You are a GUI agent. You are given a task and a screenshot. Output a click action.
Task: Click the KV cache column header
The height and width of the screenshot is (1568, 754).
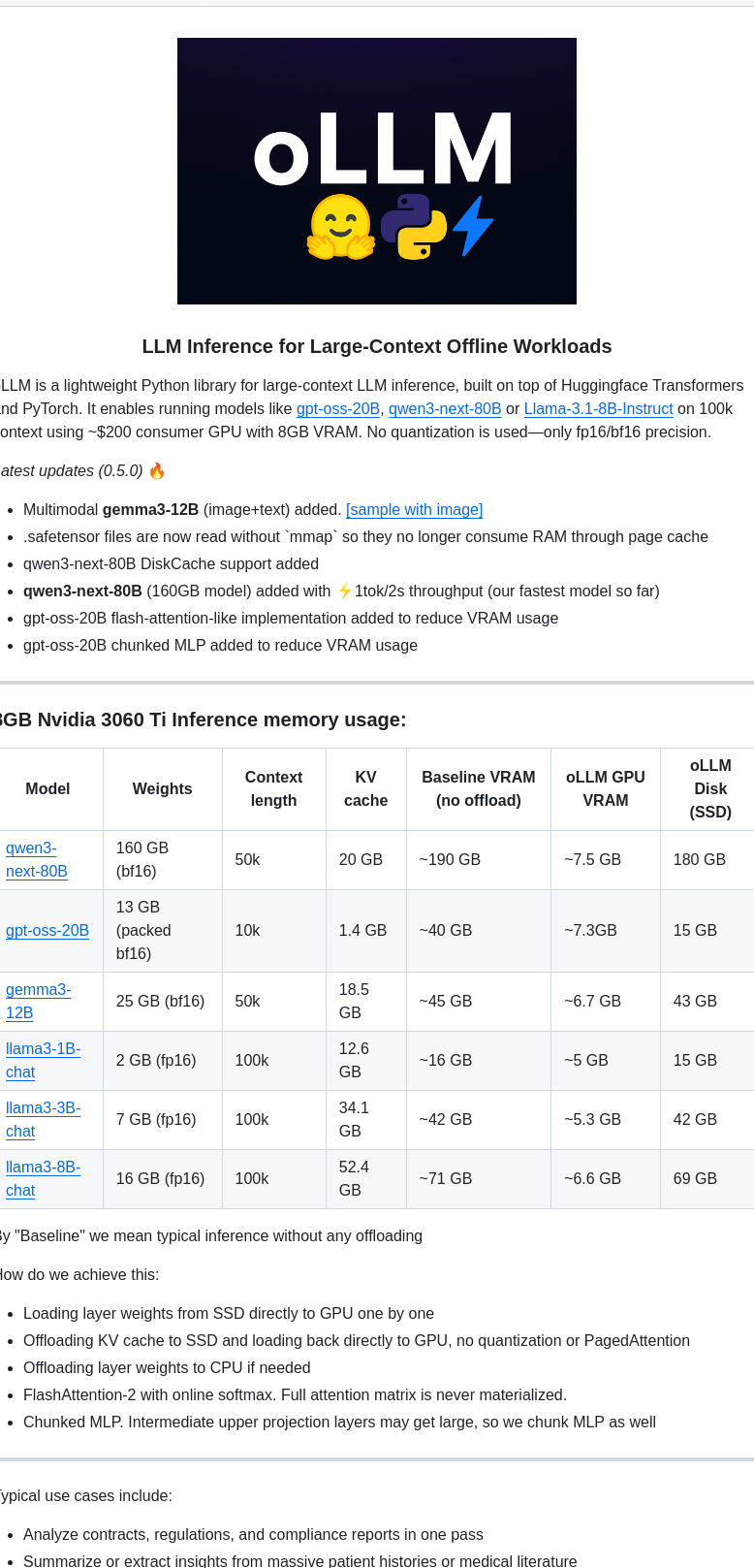365,789
